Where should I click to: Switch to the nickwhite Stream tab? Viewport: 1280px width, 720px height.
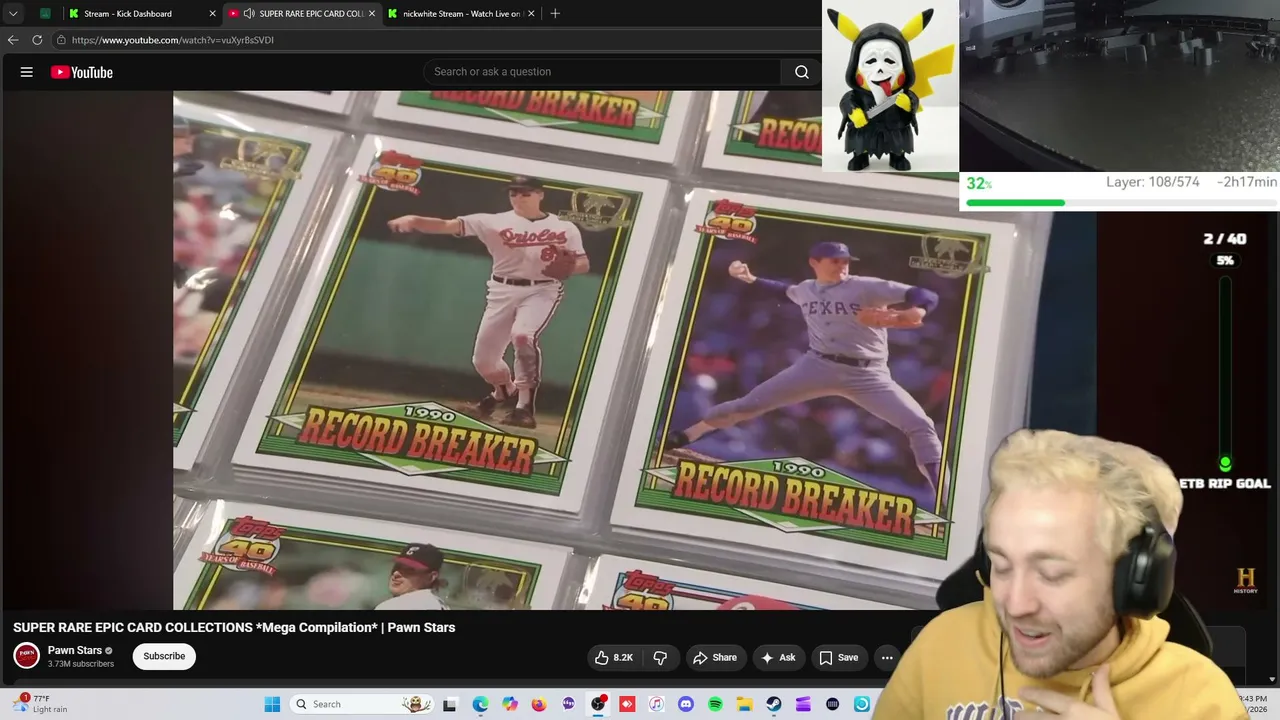pos(461,14)
